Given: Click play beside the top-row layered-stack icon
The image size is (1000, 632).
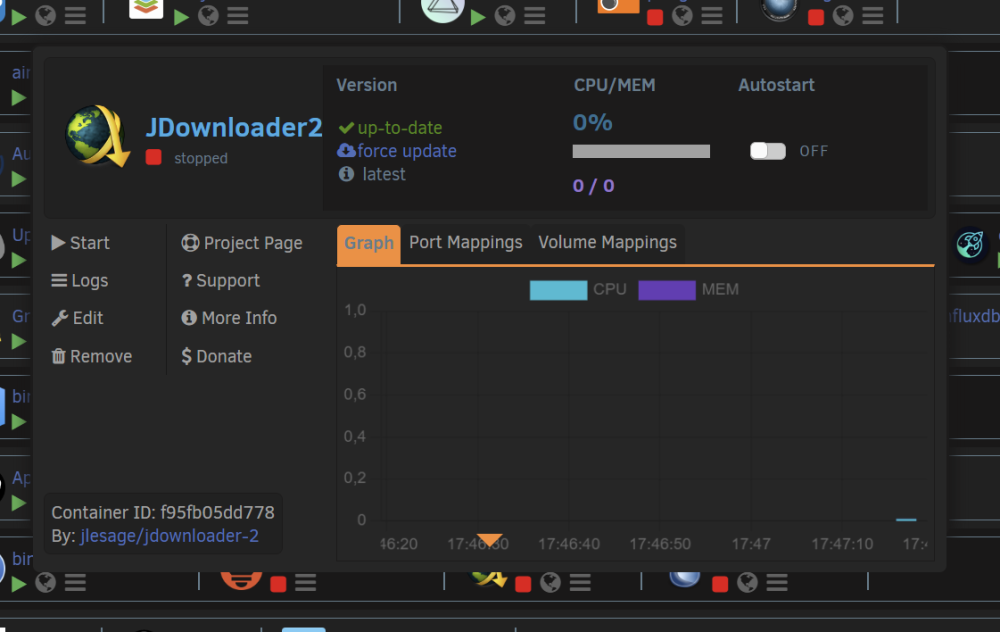Looking at the screenshot, I should [x=181, y=16].
